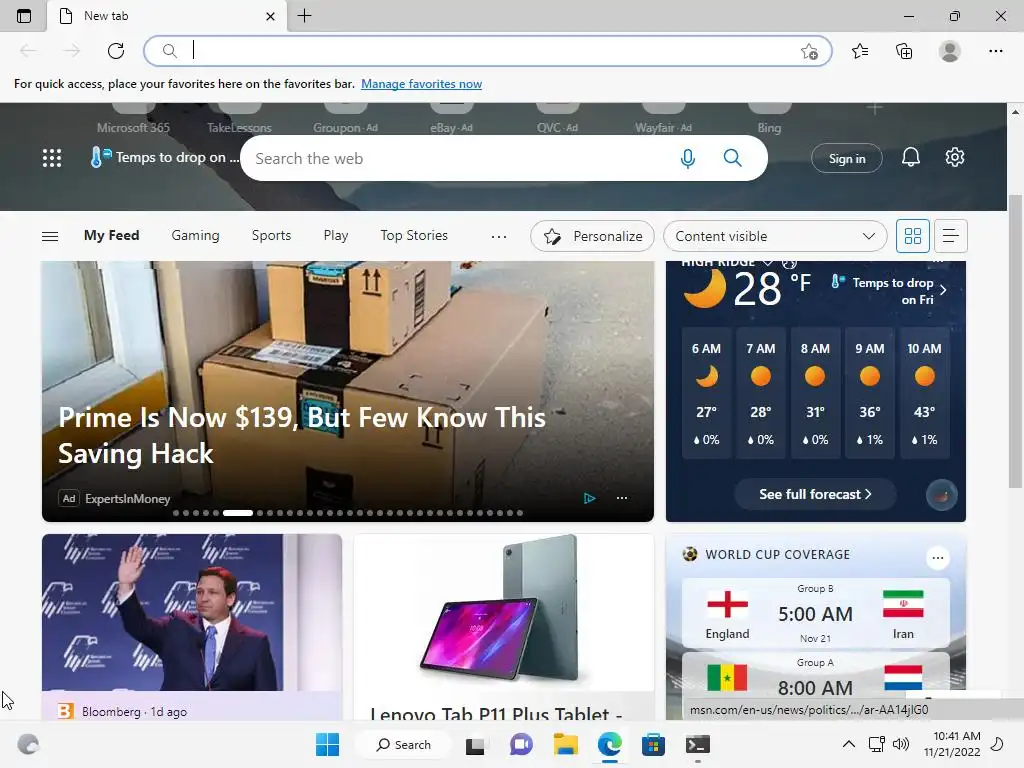
Task: Reload the page with refresh button
Action: point(116,51)
